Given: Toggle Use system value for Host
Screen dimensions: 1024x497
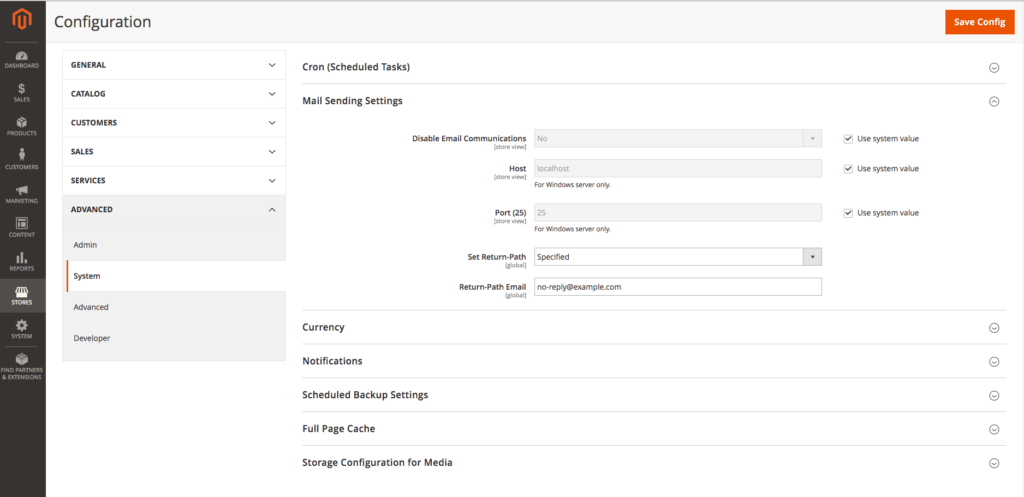Looking at the screenshot, I should (x=848, y=168).
